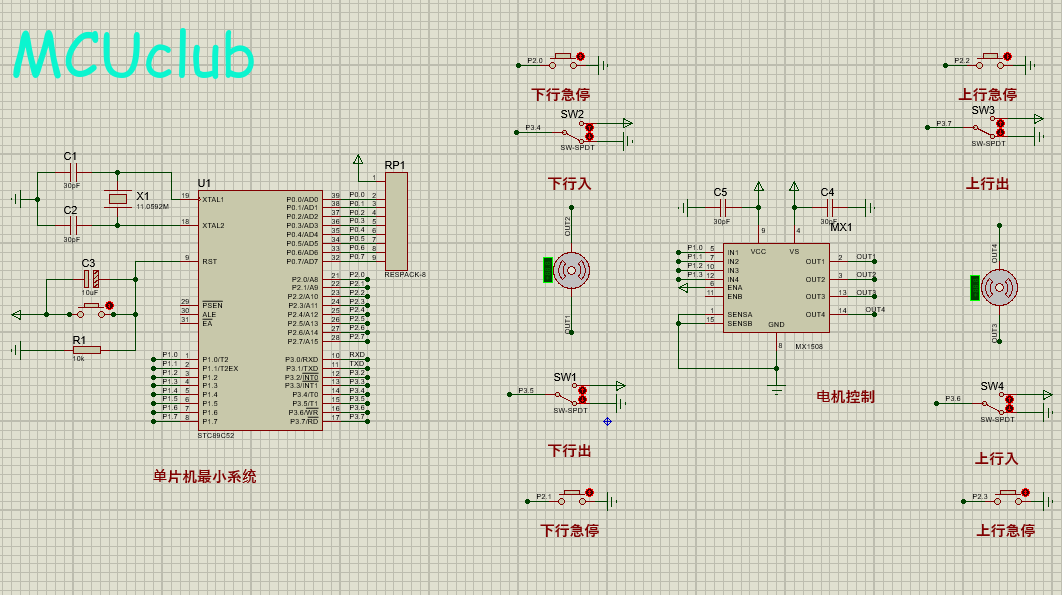Click the XTAL1 pin name on U1
Viewport: 1062px width, 595px height.
click(213, 199)
